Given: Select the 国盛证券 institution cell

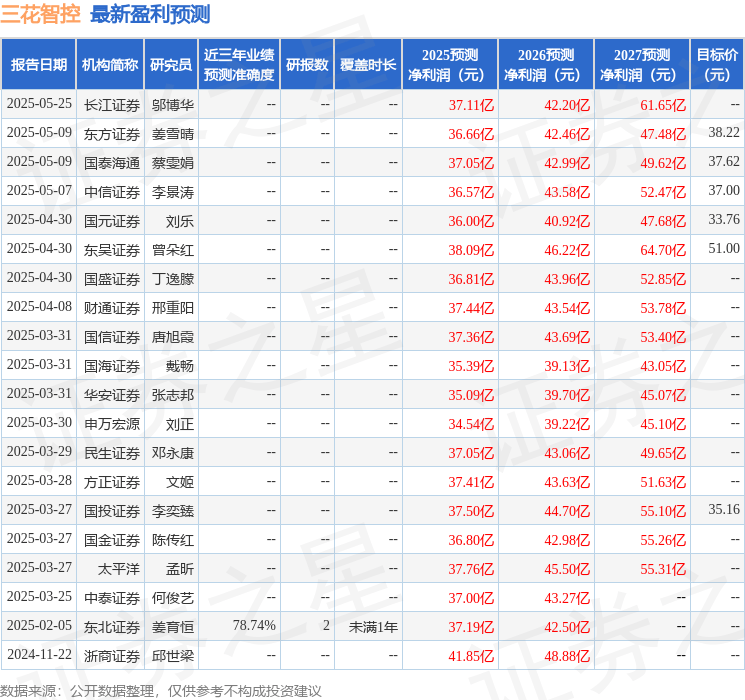Looking at the screenshot, I should (x=112, y=279).
